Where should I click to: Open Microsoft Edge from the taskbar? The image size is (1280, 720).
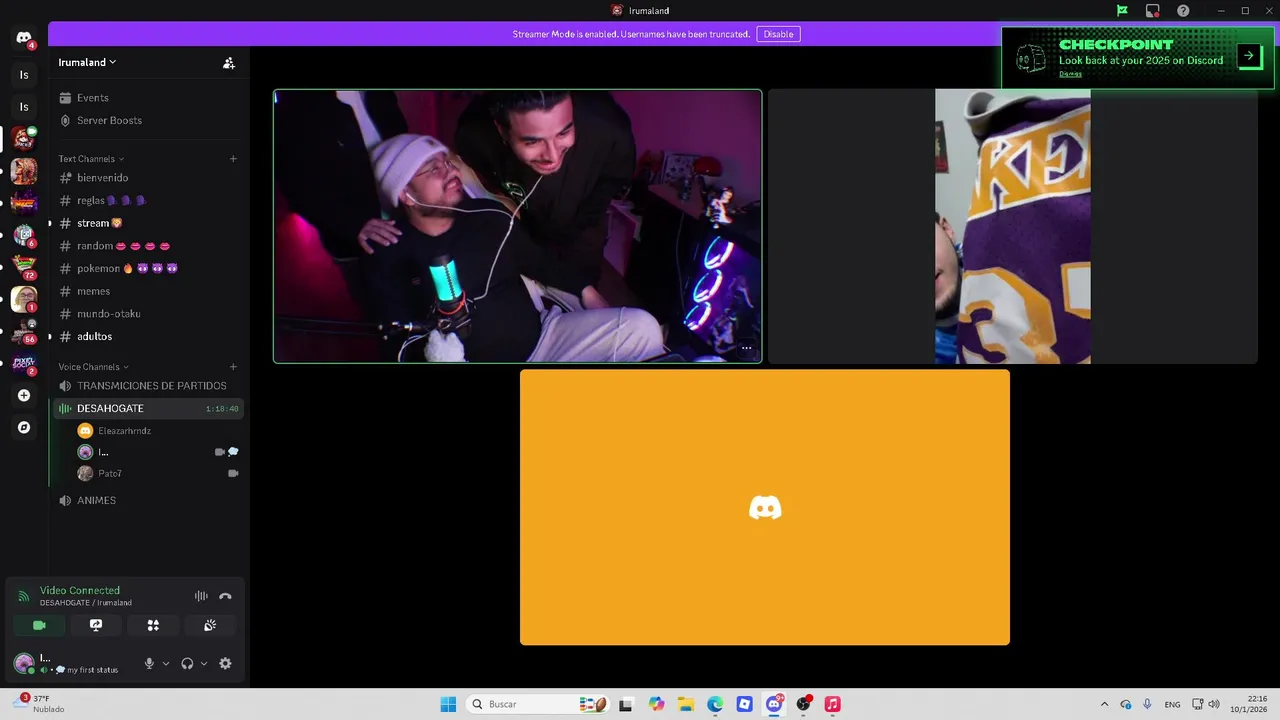(x=715, y=704)
